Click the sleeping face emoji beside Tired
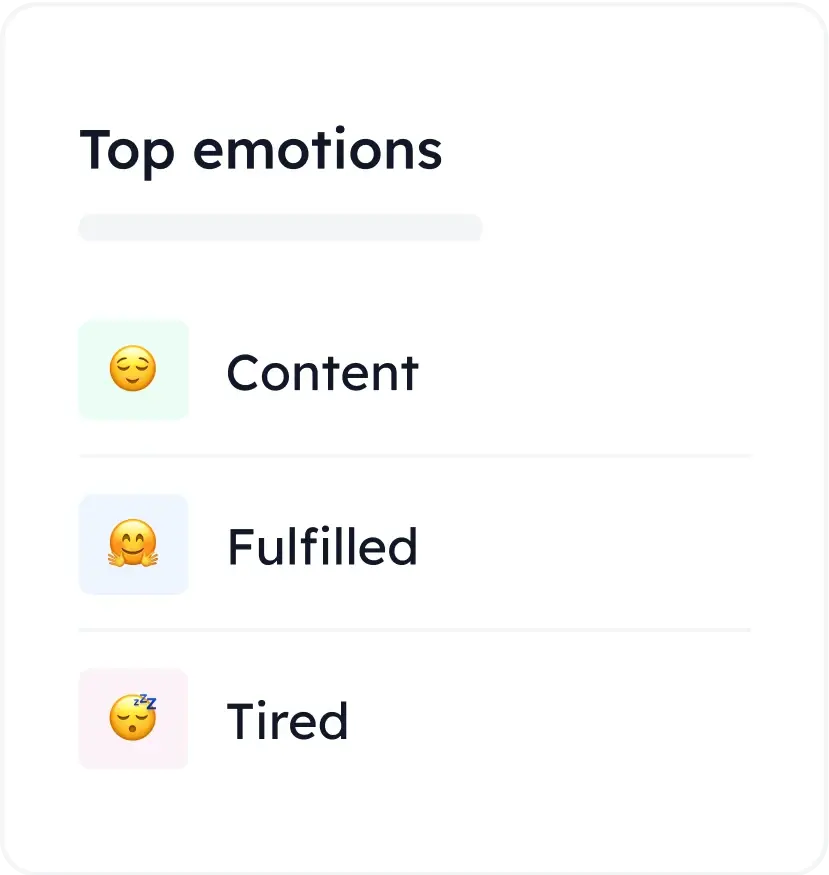 point(133,718)
